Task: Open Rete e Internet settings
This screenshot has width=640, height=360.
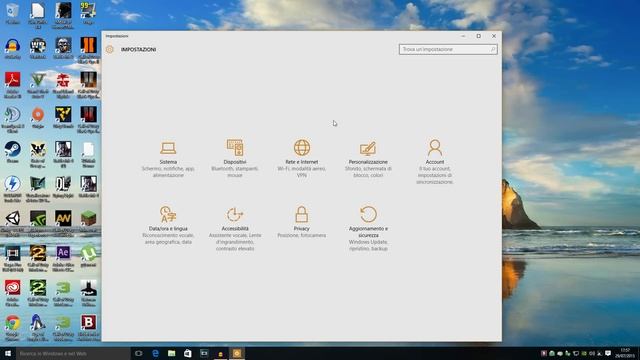Action: point(302,159)
